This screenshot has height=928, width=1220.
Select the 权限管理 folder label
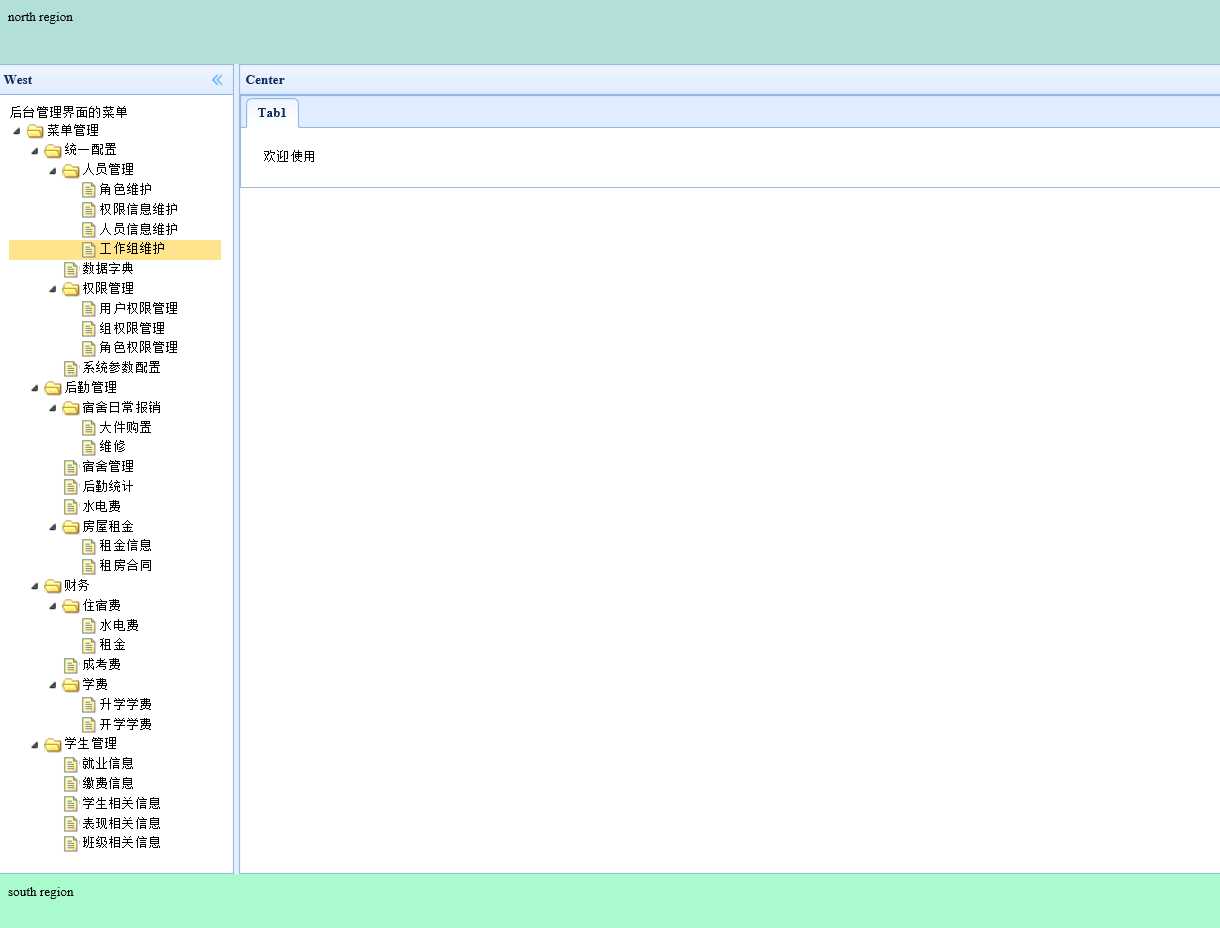pos(108,289)
